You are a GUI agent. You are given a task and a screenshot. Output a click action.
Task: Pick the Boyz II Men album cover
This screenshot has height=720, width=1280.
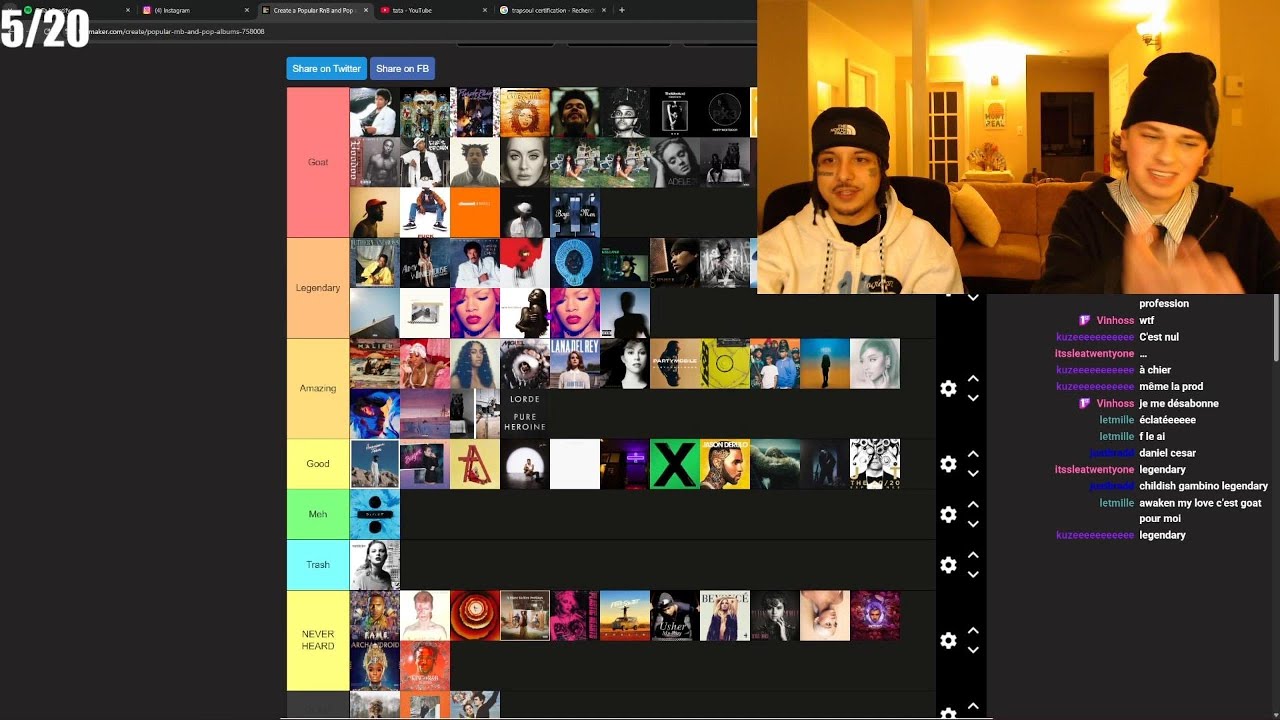(x=575, y=212)
